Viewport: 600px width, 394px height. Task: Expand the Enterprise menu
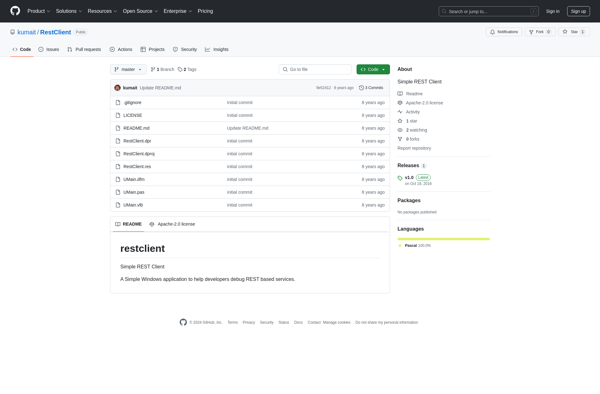pos(178,11)
